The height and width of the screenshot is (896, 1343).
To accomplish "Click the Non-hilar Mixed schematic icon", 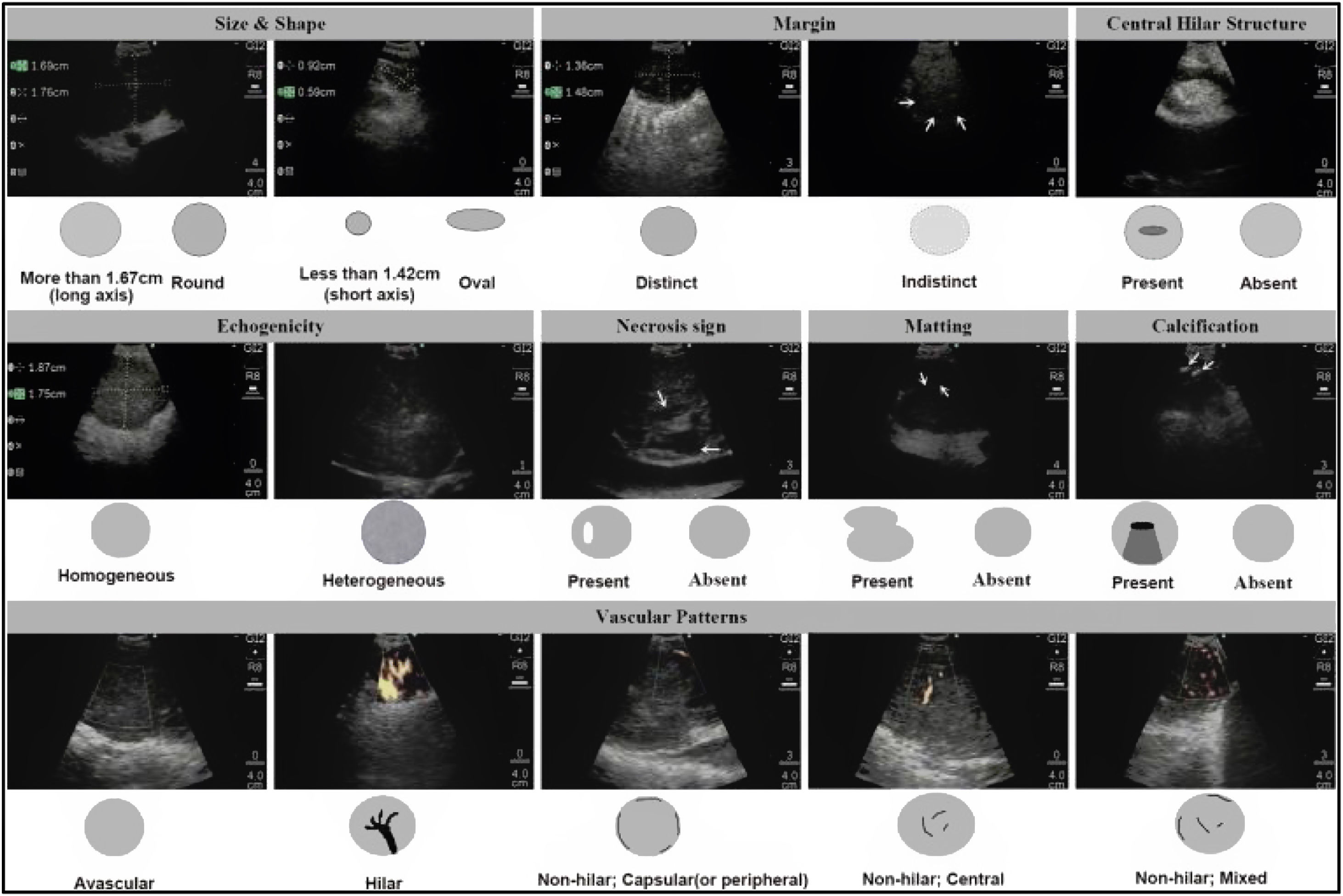I will pos(1209,824).
